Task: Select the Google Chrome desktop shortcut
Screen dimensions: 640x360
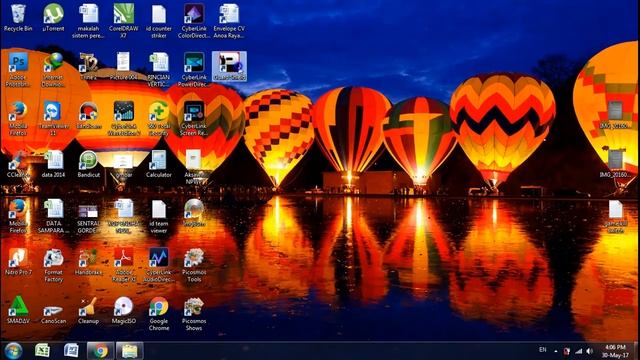Action: tap(159, 313)
